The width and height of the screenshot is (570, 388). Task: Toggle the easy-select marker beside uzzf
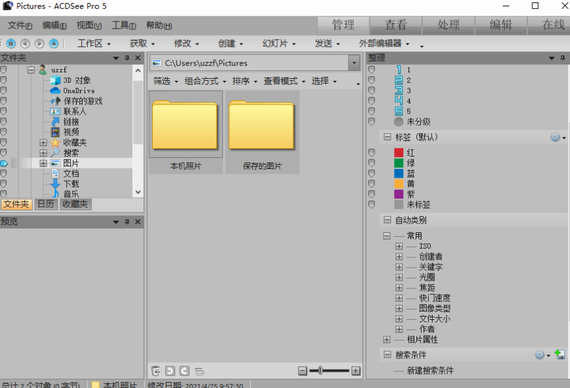coord(4,69)
